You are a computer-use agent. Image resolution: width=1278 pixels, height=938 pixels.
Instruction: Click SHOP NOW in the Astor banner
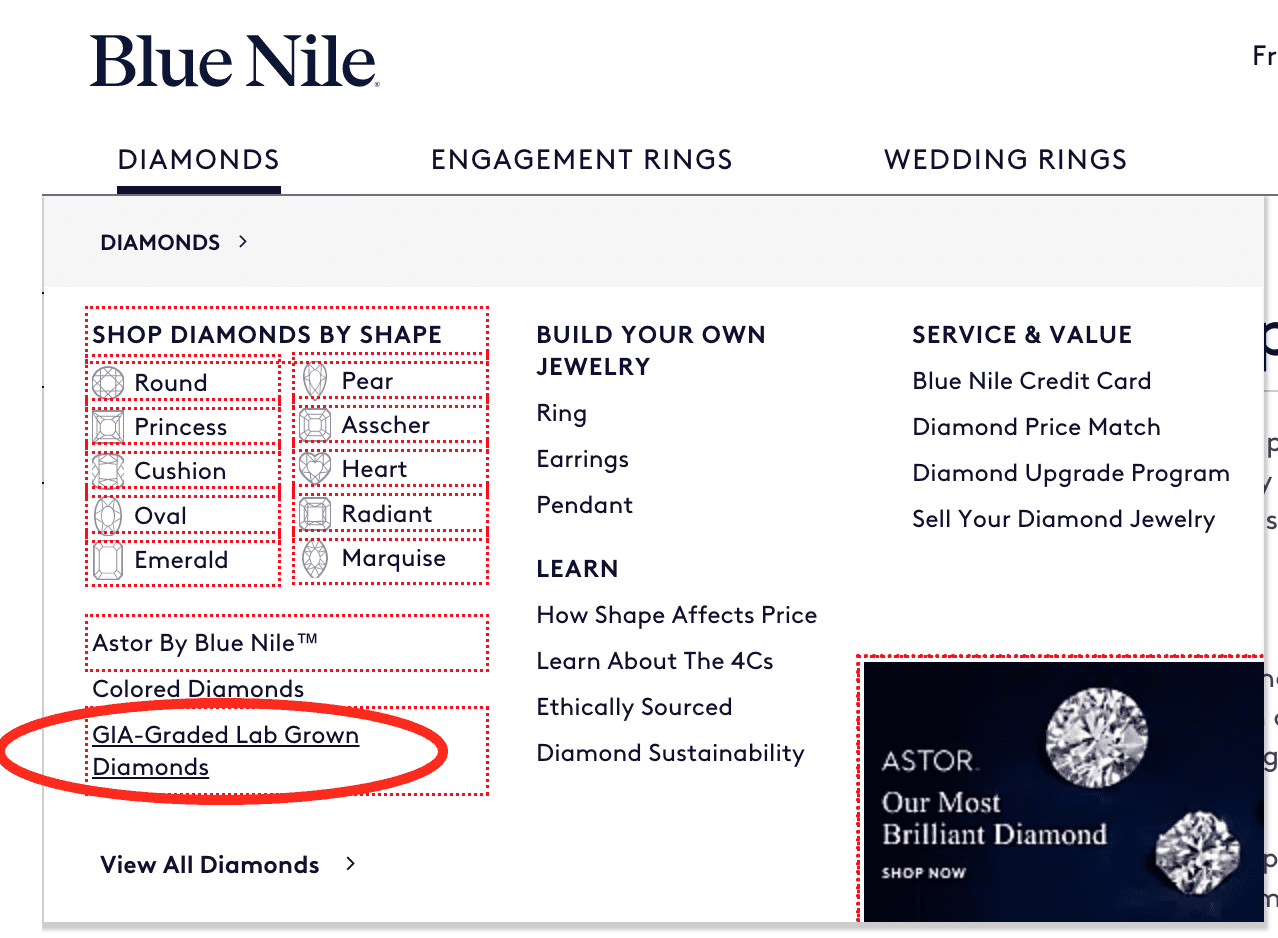[x=922, y=871]
